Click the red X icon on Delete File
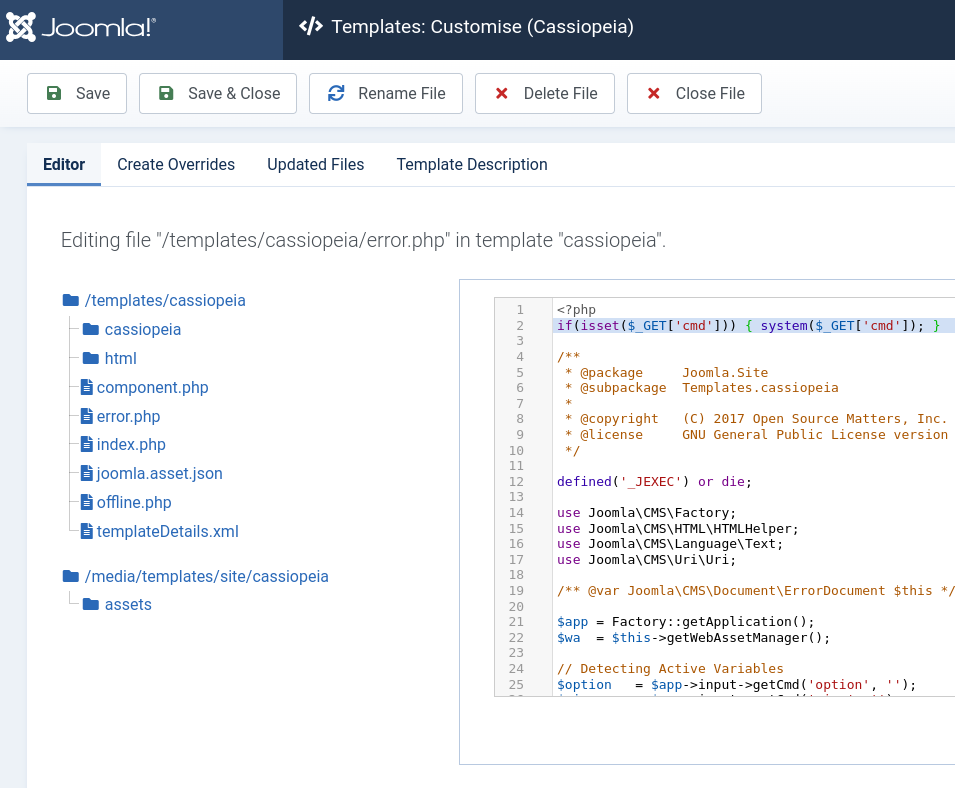 (x=502, y=93)
